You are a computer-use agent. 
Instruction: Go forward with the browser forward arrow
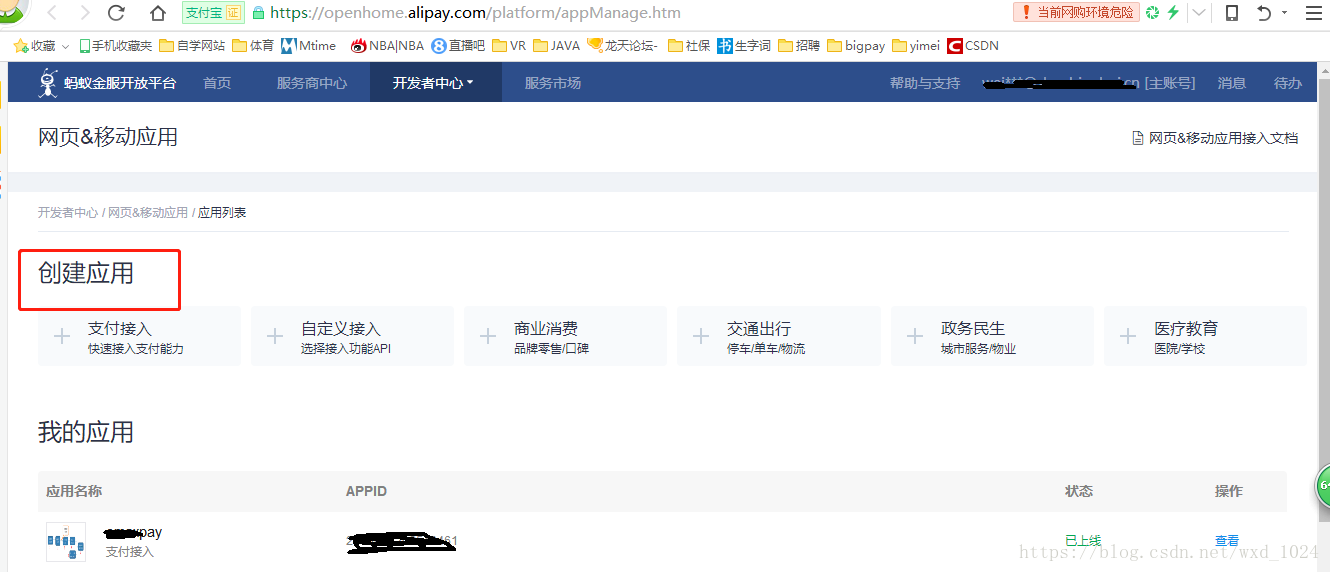click(84, 13)
